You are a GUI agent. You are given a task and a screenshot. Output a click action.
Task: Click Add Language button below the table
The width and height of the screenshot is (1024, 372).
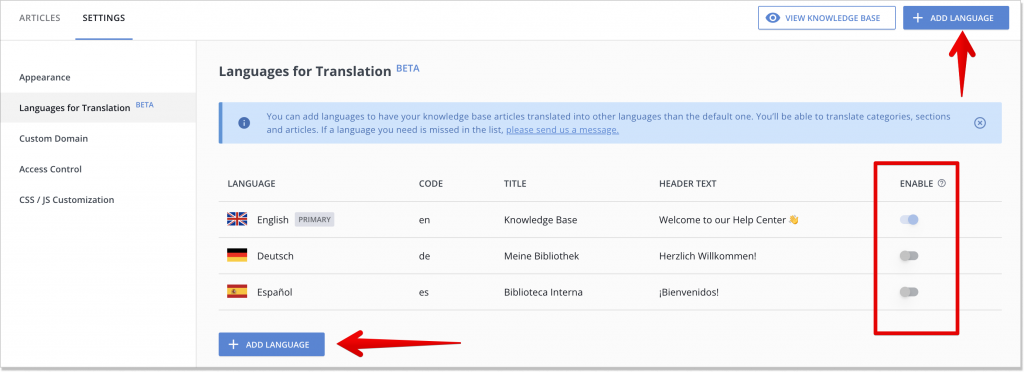pos(272,344)
